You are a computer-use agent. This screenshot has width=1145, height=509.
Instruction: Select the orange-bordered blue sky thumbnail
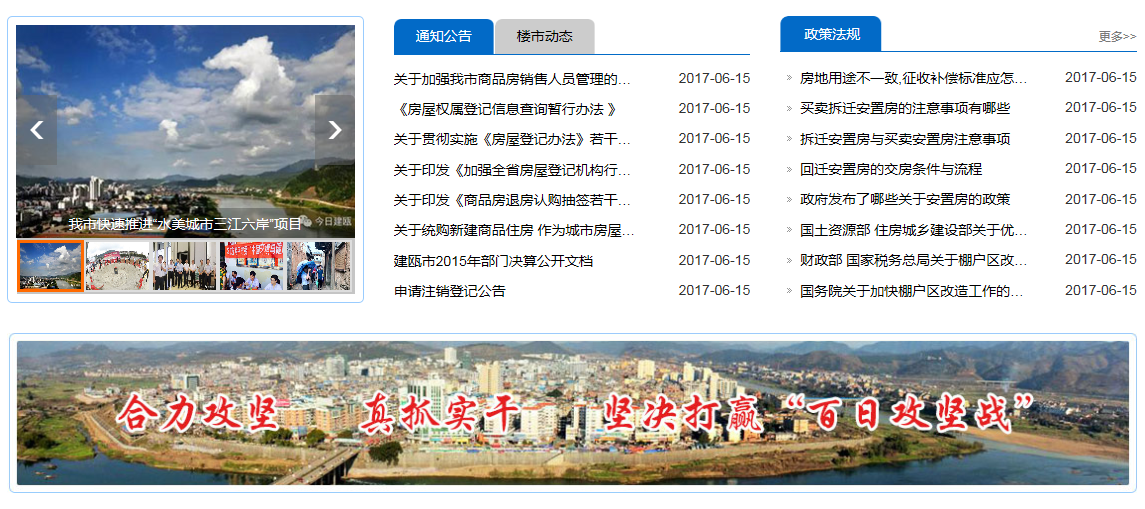pyautogui.click(x=50, y=266)
